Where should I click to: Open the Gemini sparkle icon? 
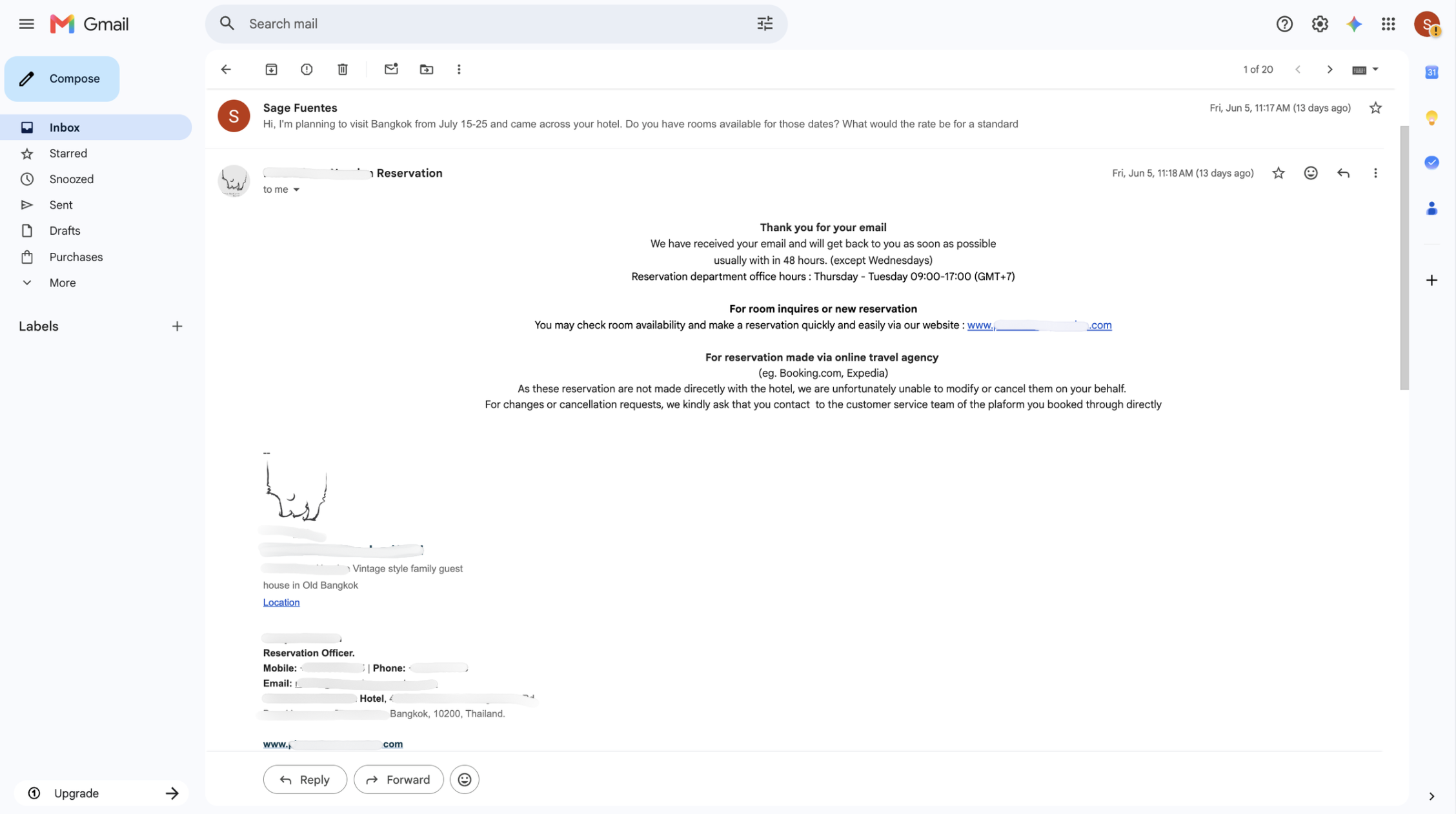click(x=1354, y=24)
